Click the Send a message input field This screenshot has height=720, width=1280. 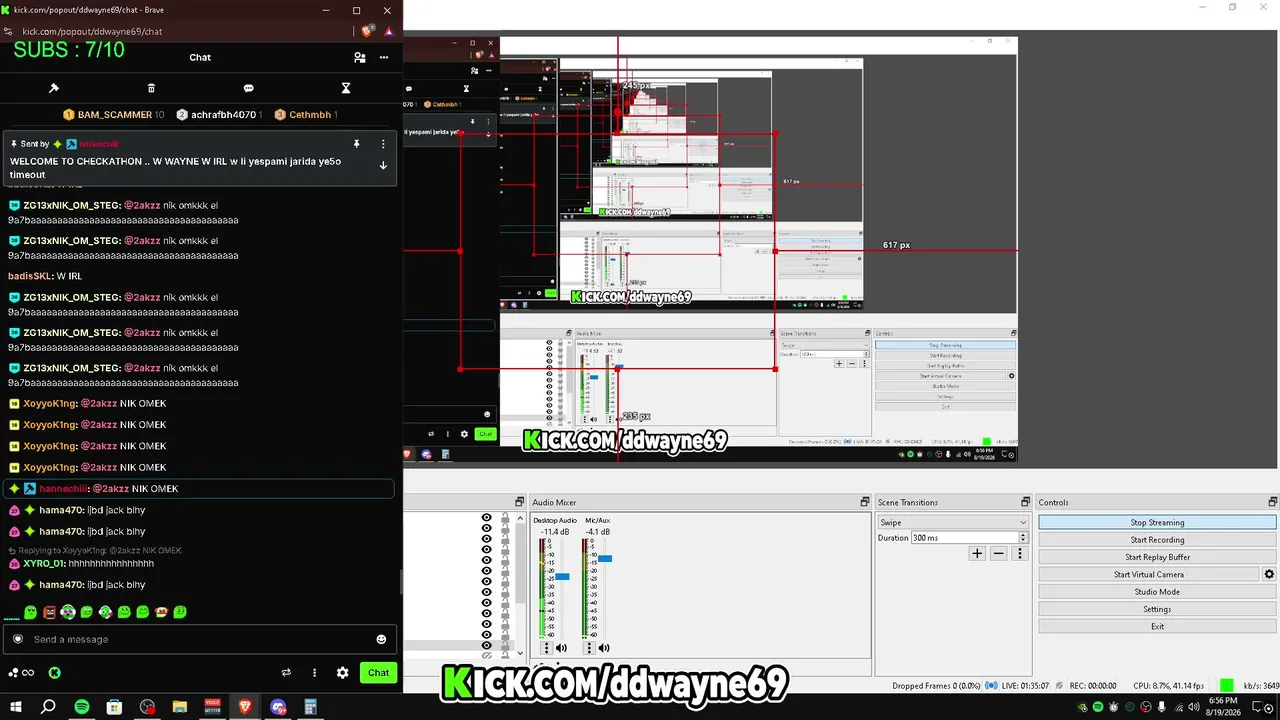click(x=200, y=639)
